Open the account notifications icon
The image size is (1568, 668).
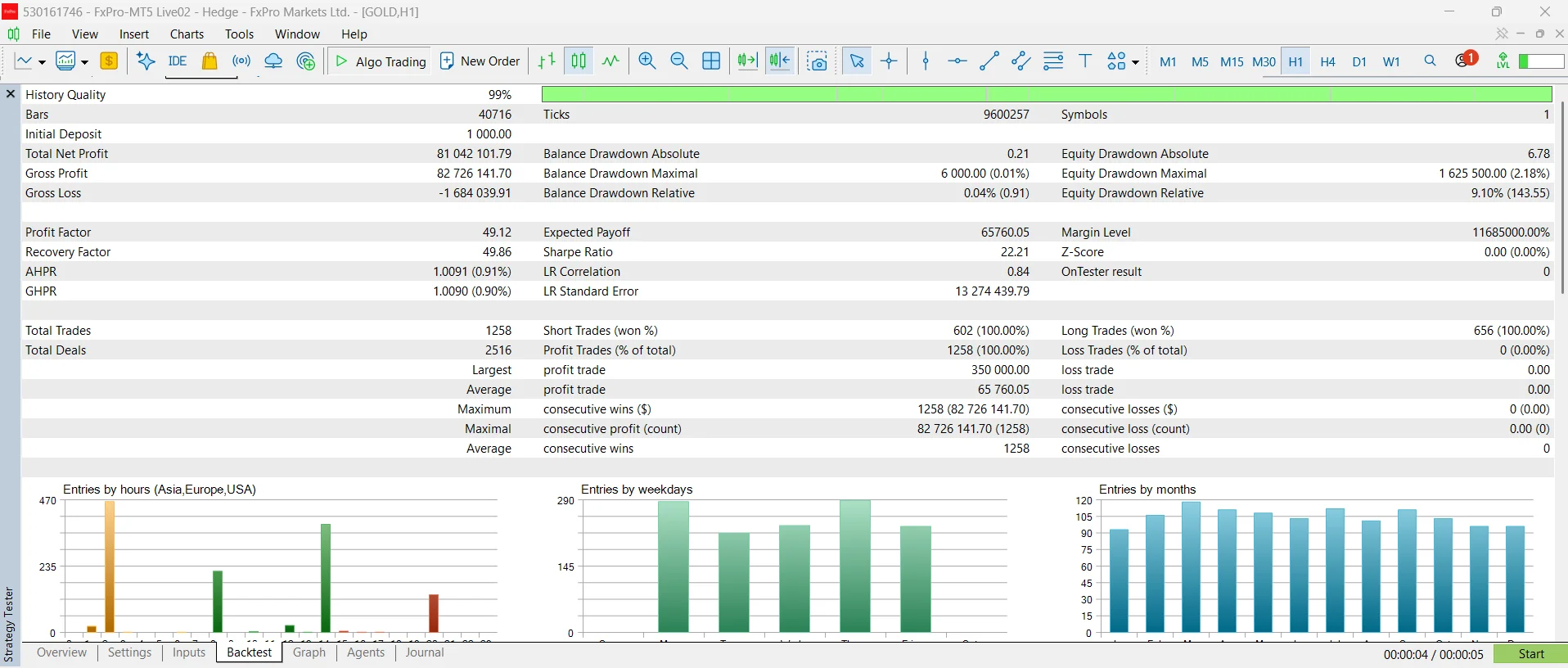tap(1465, 60)
